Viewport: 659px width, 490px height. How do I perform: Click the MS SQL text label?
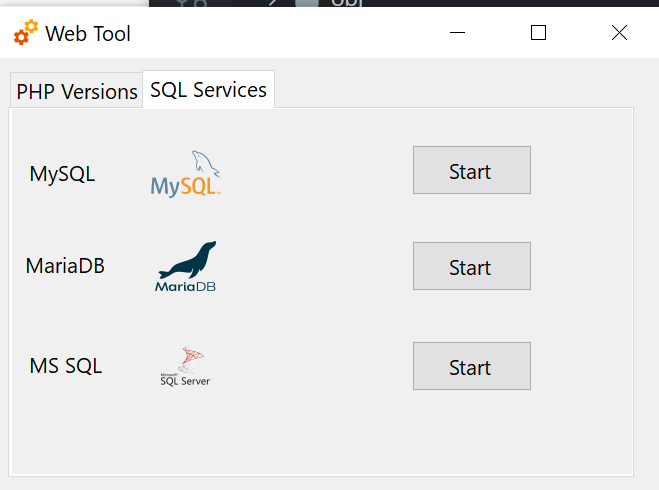click(66, 366)
